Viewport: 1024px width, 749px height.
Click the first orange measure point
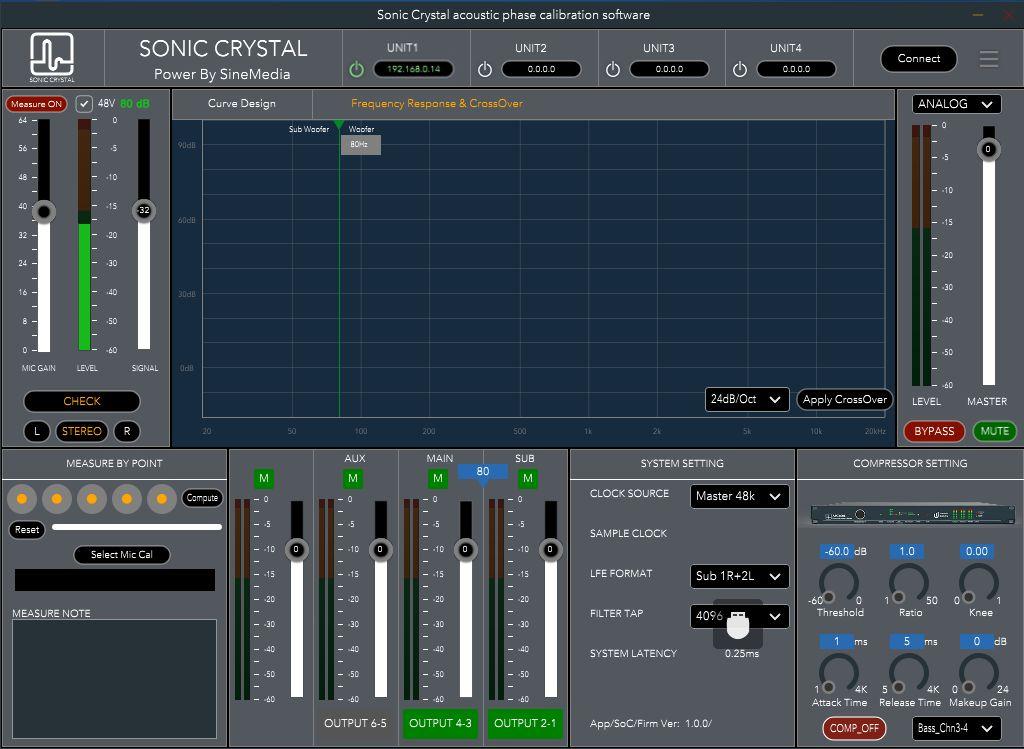tap(22, 498)
